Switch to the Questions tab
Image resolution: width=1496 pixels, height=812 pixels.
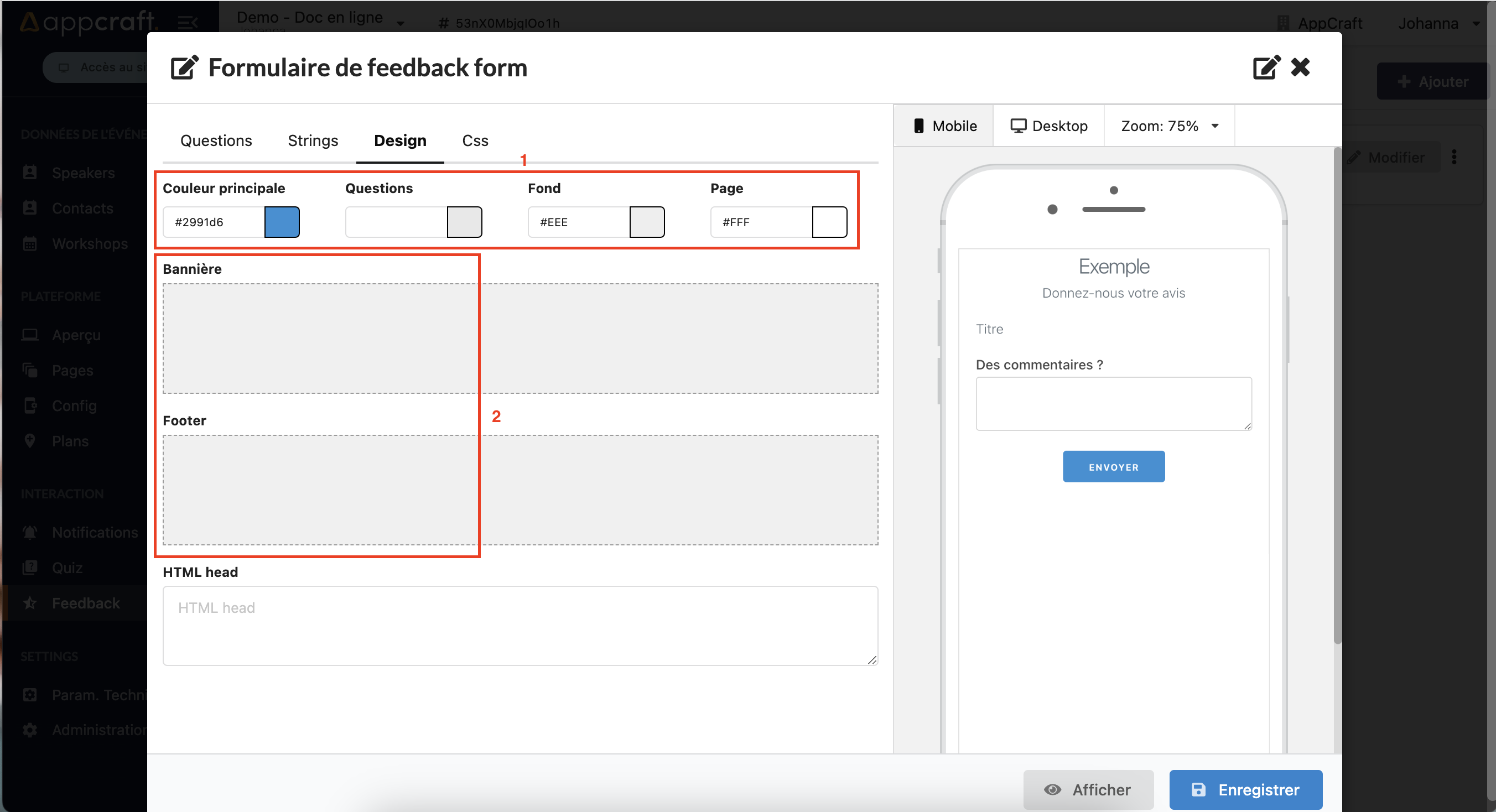pyautogui.click(x=215, y=140)
